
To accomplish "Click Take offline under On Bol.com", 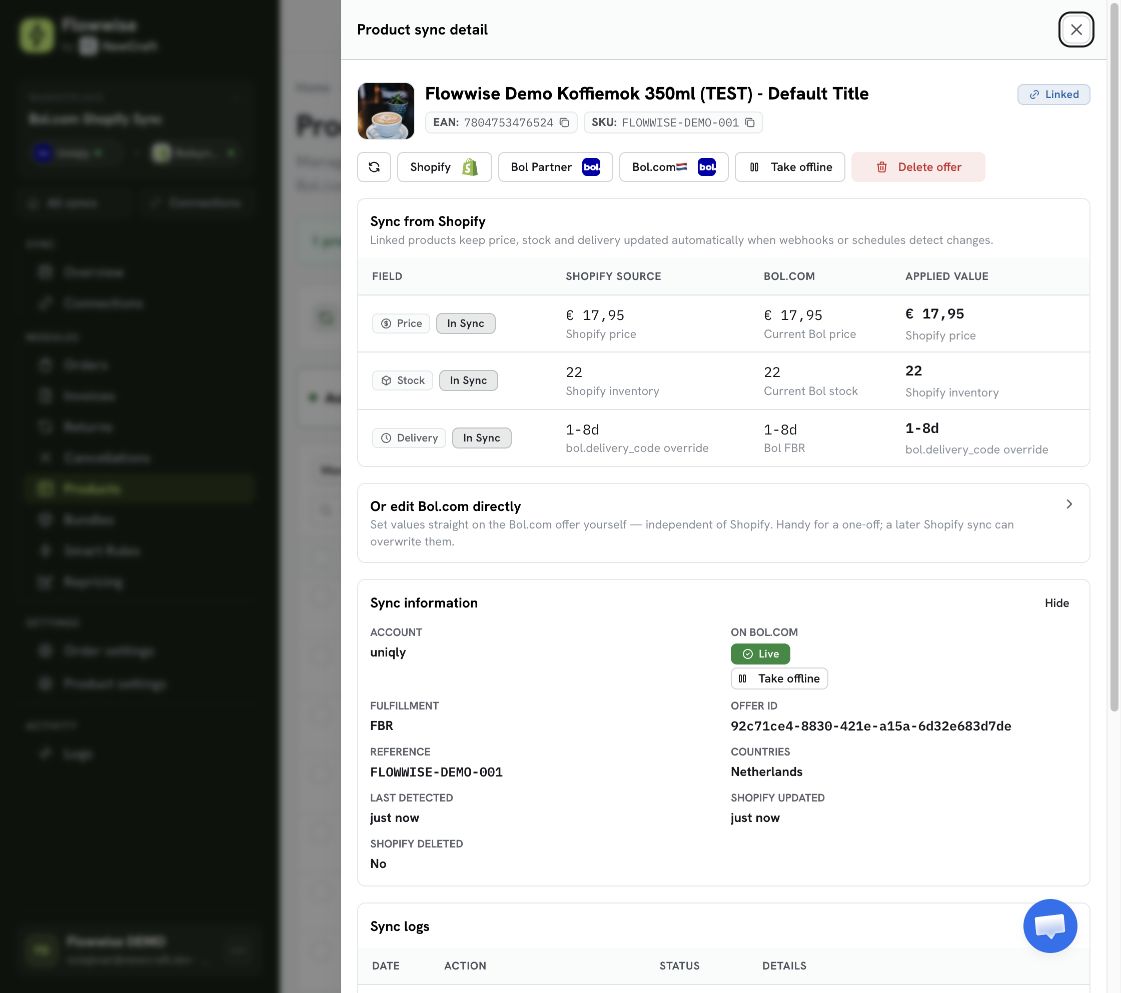I will [x=779, y=678].
